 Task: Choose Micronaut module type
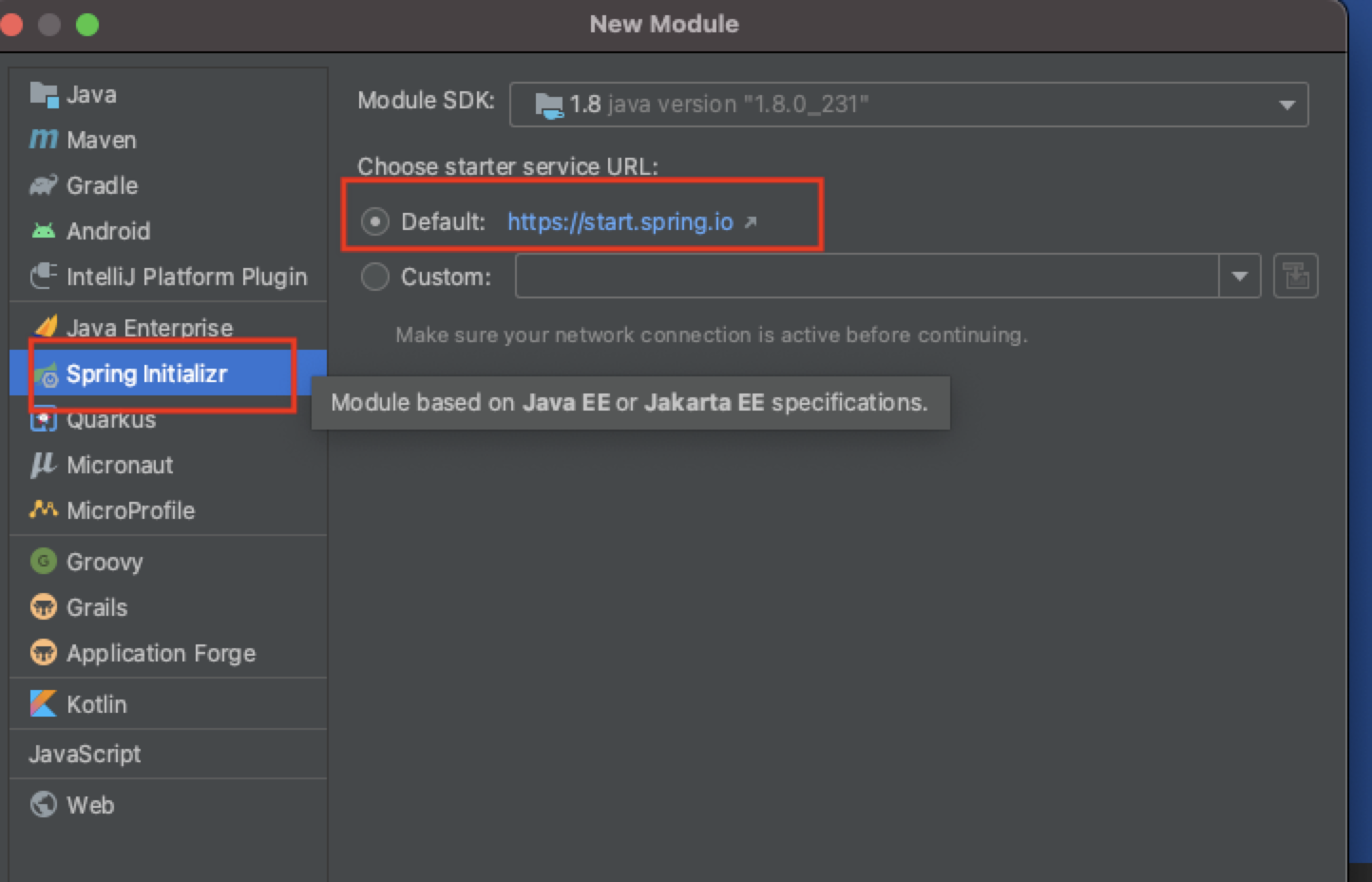tap(168, 465)
